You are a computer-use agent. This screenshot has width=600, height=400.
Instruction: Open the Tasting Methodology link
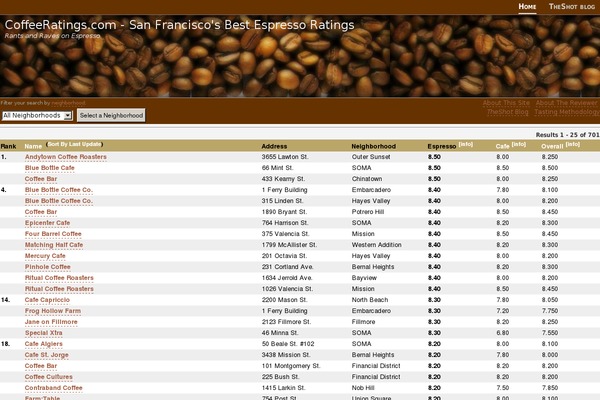click(567, 112)
